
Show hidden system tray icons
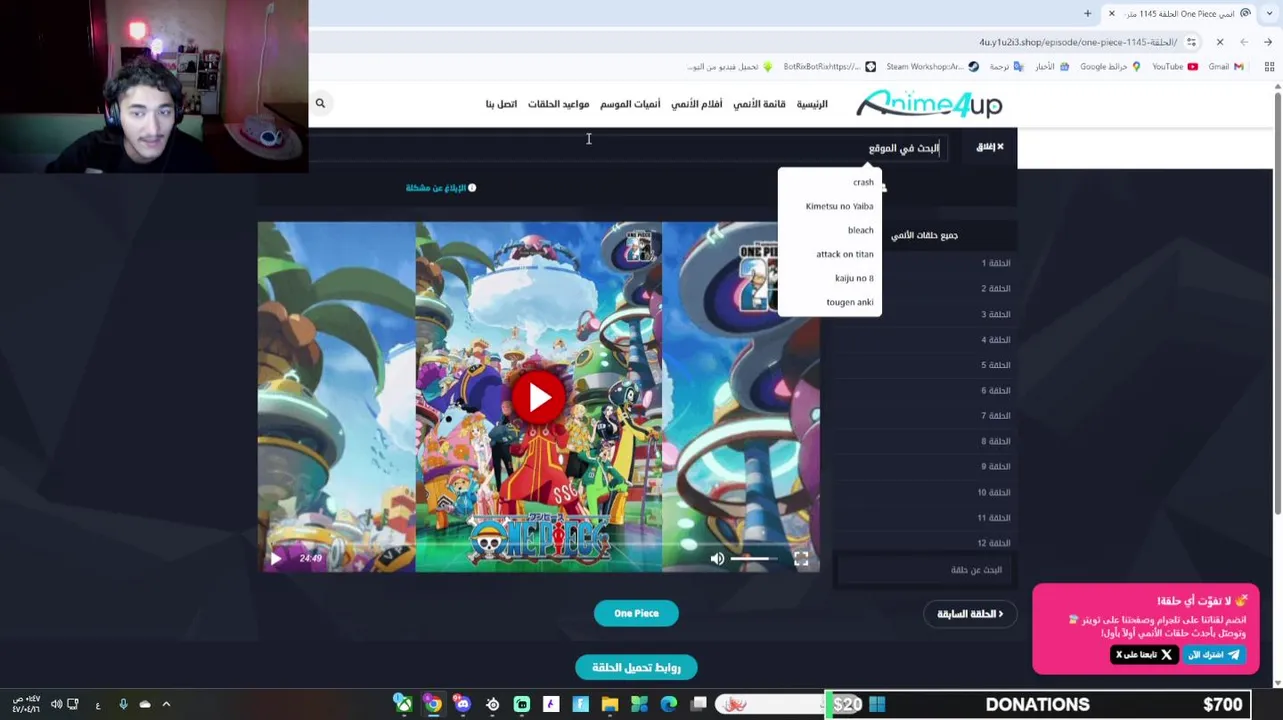tap(166, 705)
